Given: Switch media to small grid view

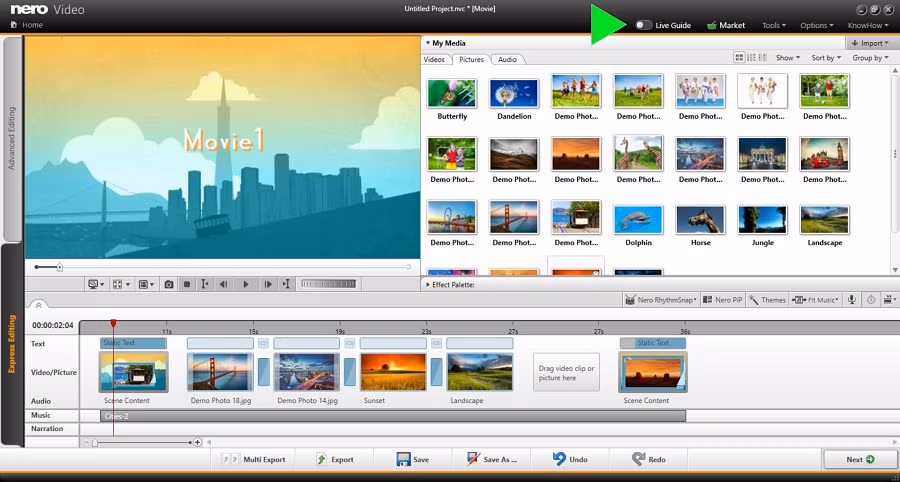Looking at the screenshot, I should [751, 57].
